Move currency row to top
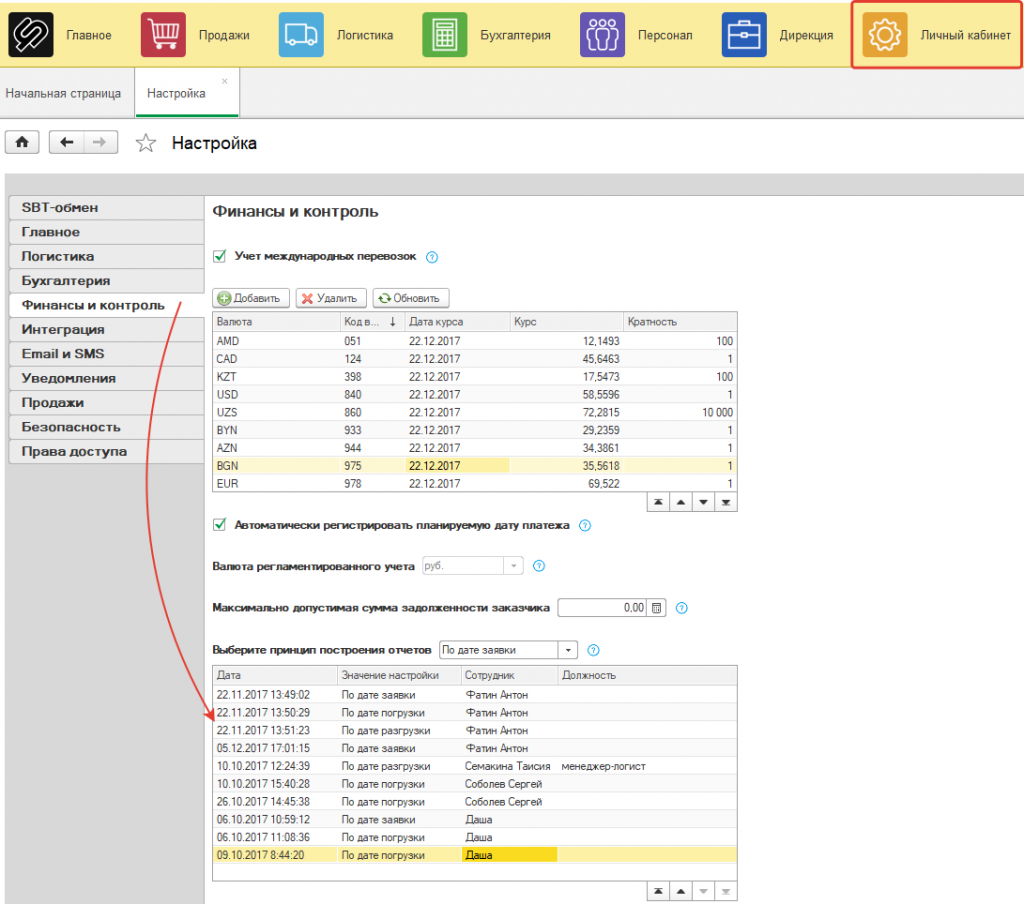Viewport: 1024px width, 904px height. (658, 502)
